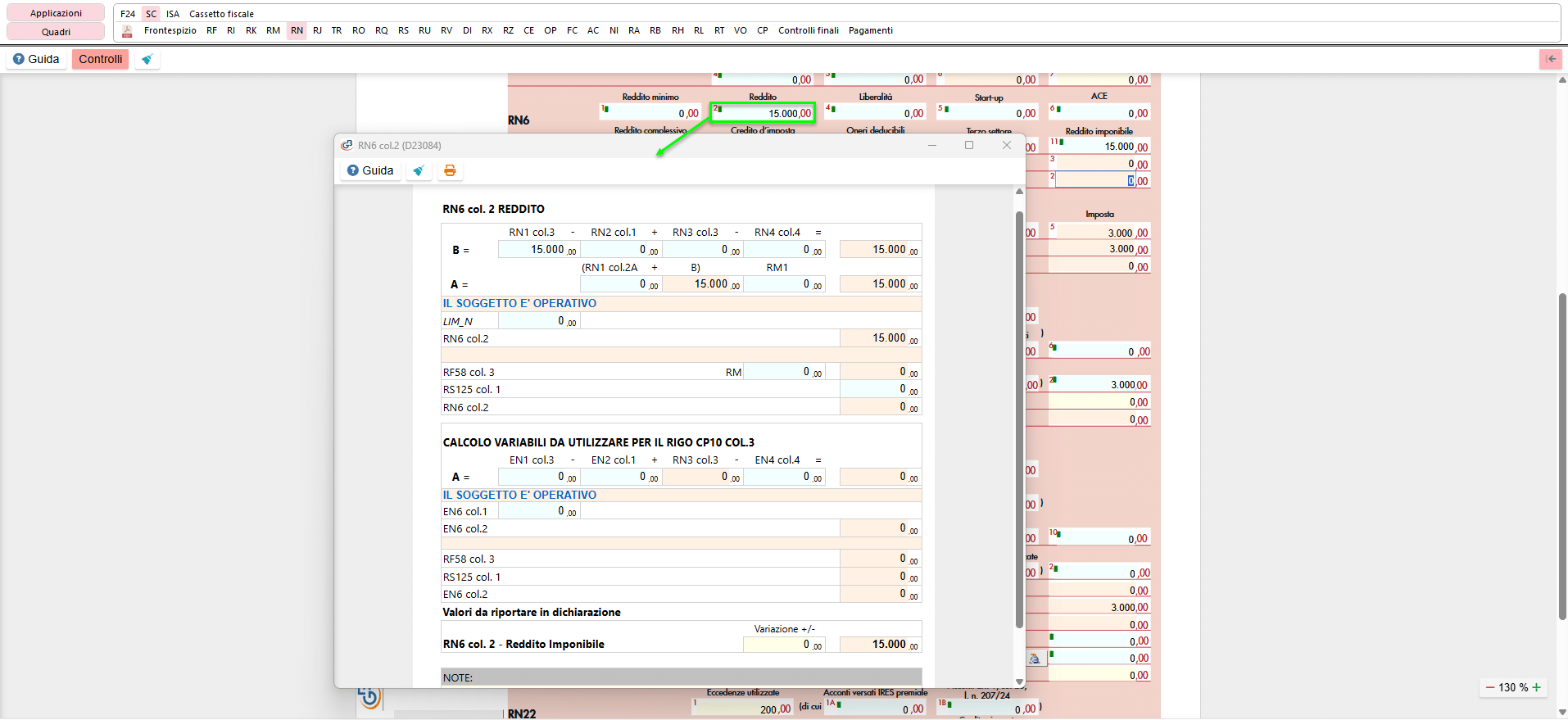
Task: Click the EN6 col.1 value field
Action: [538, 511]
